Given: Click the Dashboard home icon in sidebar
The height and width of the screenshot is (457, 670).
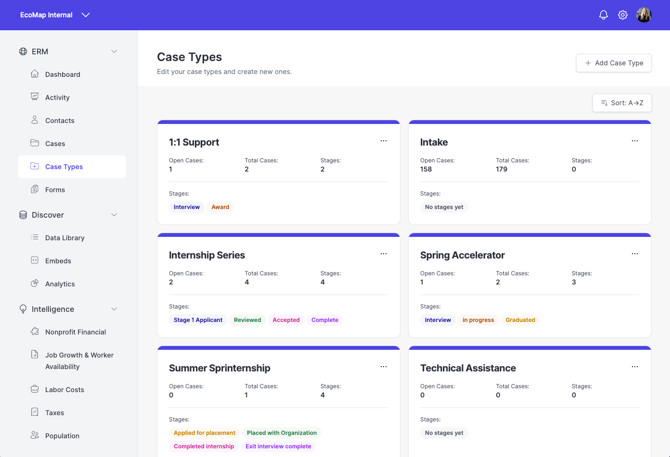Looking at the screenshot, I should pyautogui.click(x=35, y=74).
